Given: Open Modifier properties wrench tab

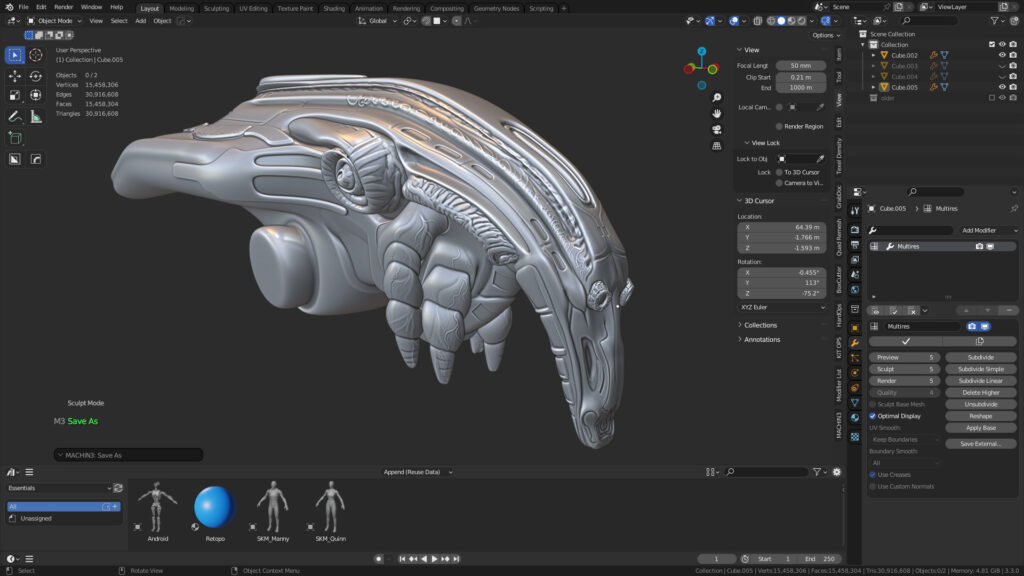Looking at the screenshot, I should pos(855,343).
